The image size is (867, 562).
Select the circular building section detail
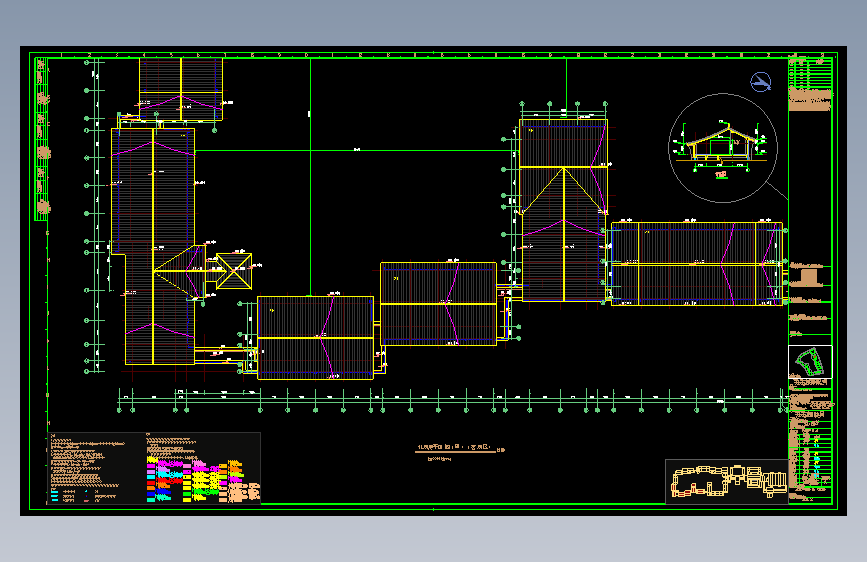point(723,148)
